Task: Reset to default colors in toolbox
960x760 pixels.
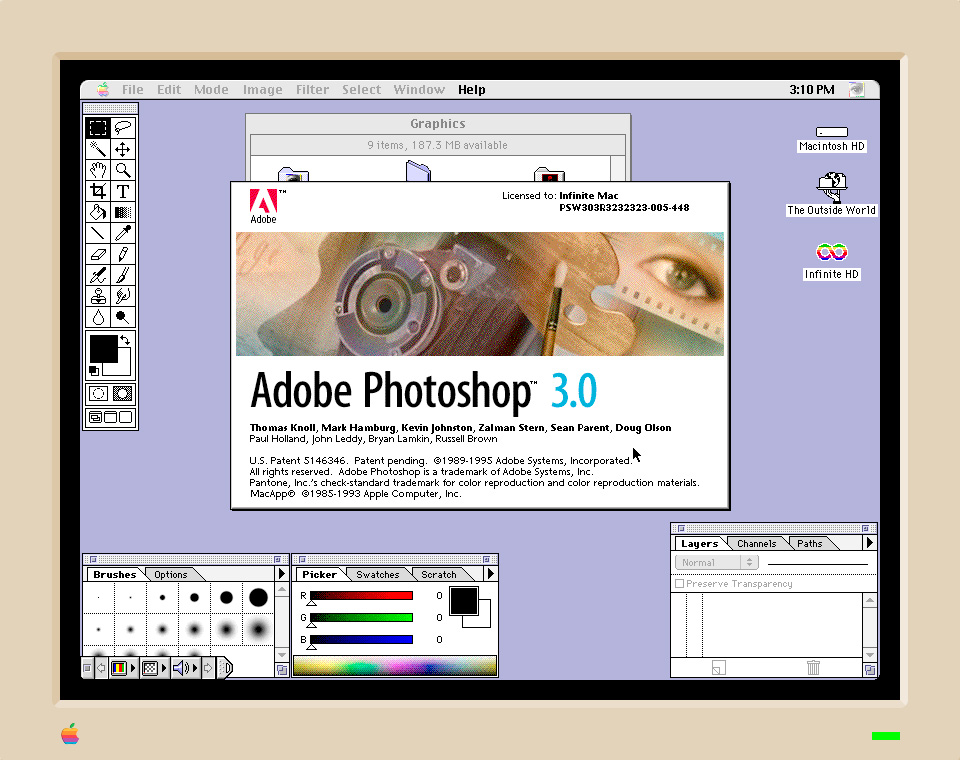Action: pyautogui.click(x=94, y=370)
